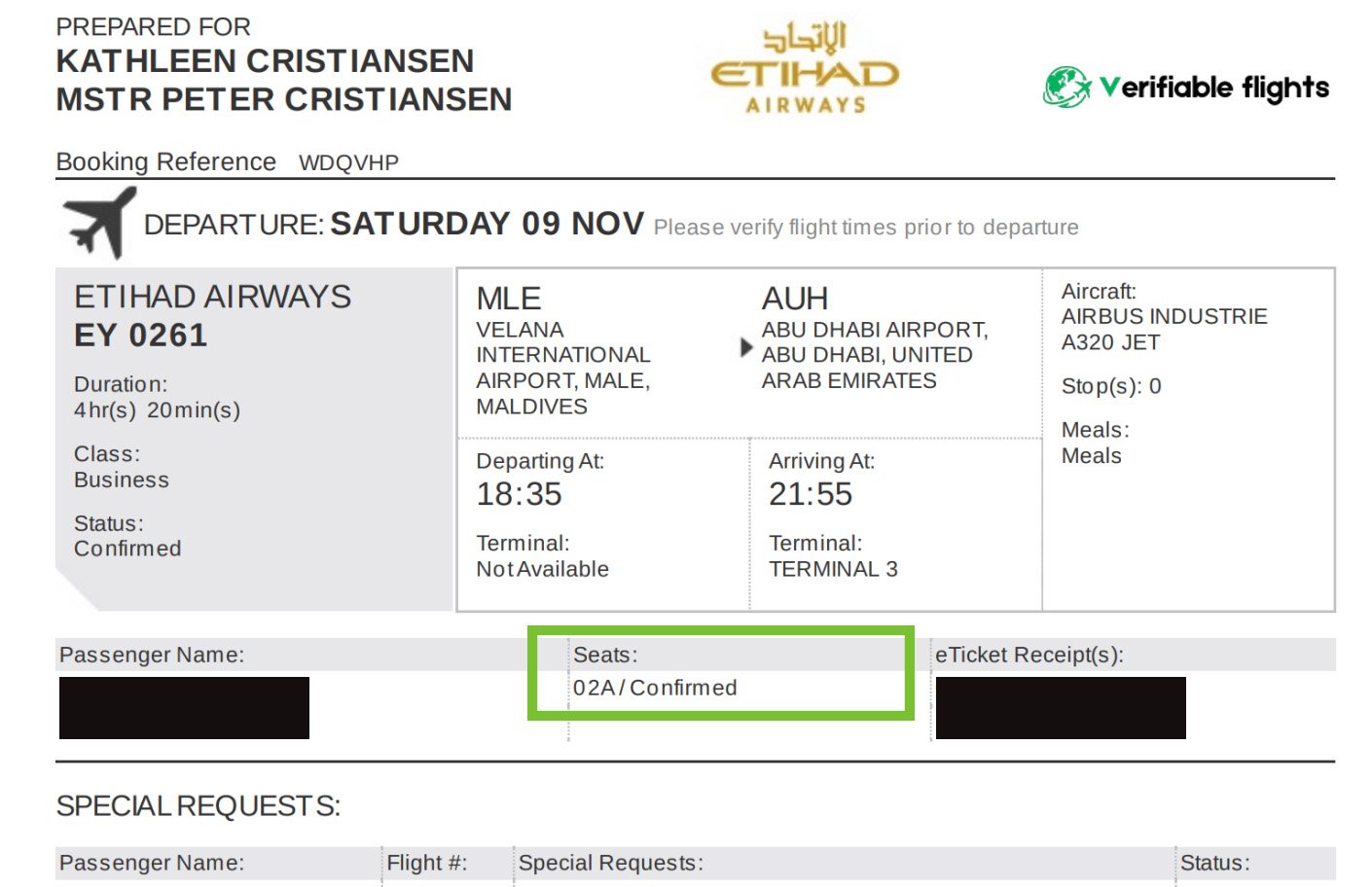Viewport: 1372px width, 887px height.
Task: Select the booking reference code WDQVHP
Action: pyautogui.click(x=348, y=163)
